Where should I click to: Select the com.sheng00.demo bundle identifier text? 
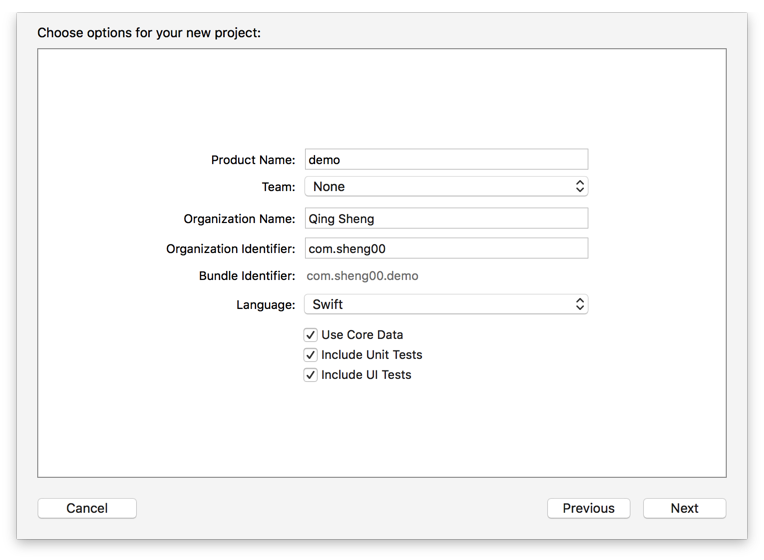tap(362, 276)
